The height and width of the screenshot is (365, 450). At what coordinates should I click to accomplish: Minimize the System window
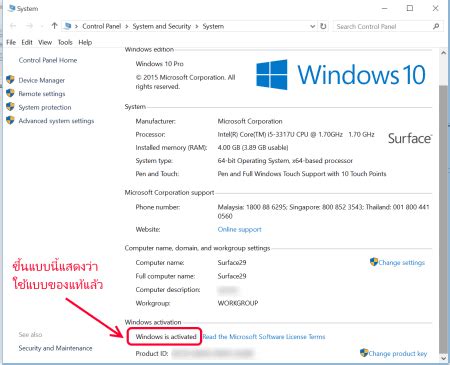pyautogui.click(x=385, y=8)
